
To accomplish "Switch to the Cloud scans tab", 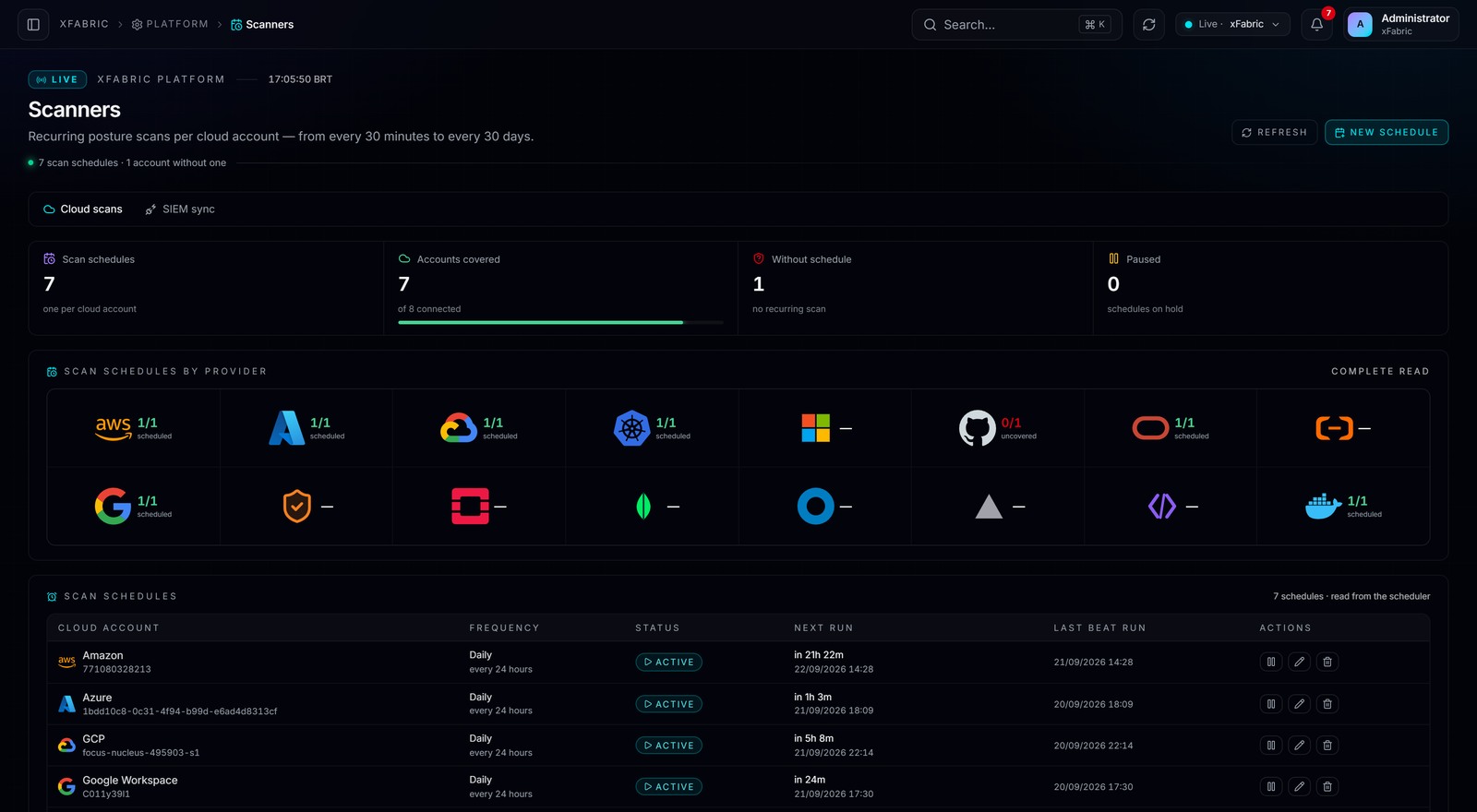I will tap(83, 209).
